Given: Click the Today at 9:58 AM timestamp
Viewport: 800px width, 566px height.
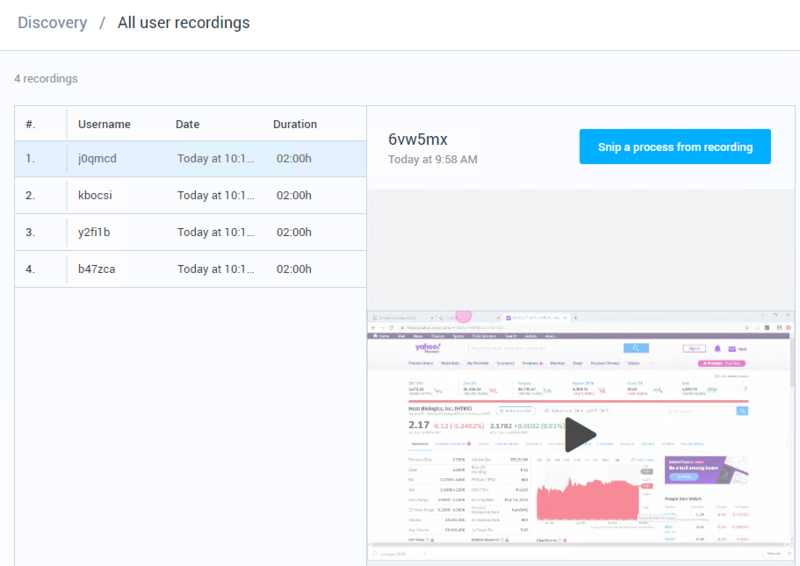Looking at the screenshot, I should (433, 159).
